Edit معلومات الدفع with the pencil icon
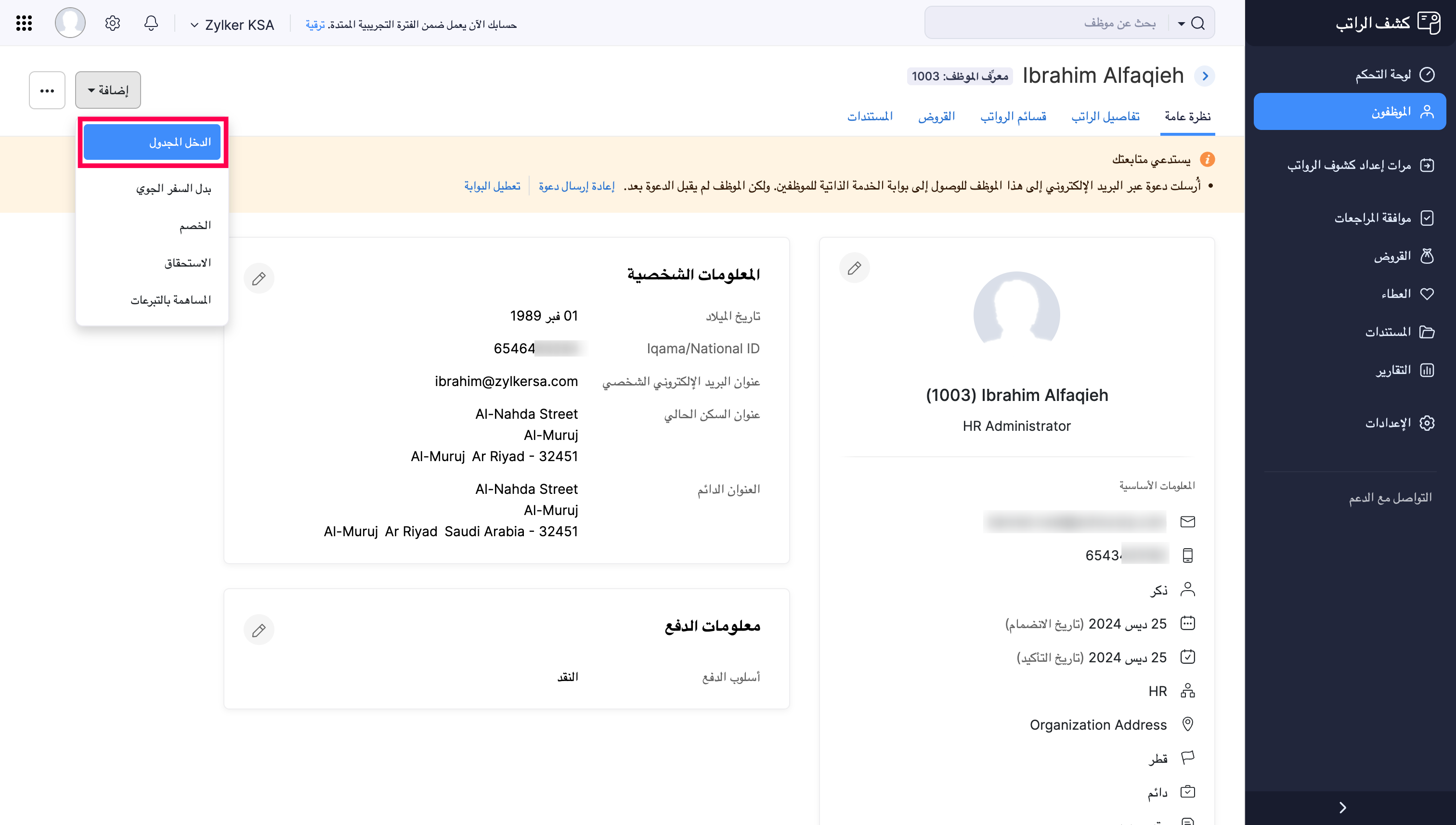This screenshot has height=825, width=1456. point(259,629)
